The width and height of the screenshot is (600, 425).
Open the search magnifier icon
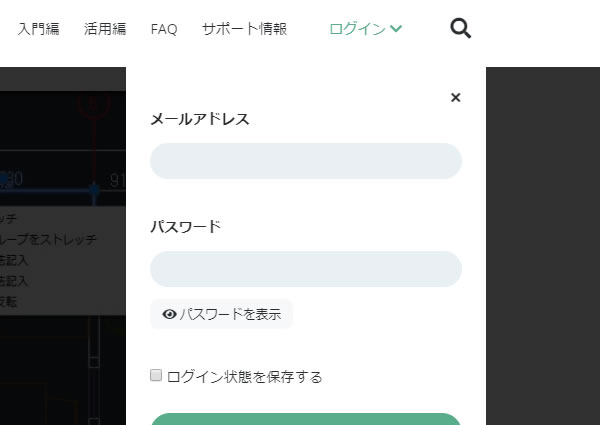click(x=460, y=29)
